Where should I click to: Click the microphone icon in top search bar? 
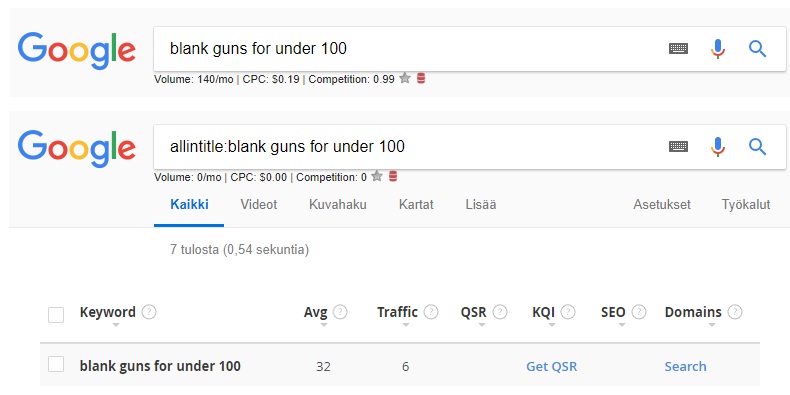tap(717, 49)
